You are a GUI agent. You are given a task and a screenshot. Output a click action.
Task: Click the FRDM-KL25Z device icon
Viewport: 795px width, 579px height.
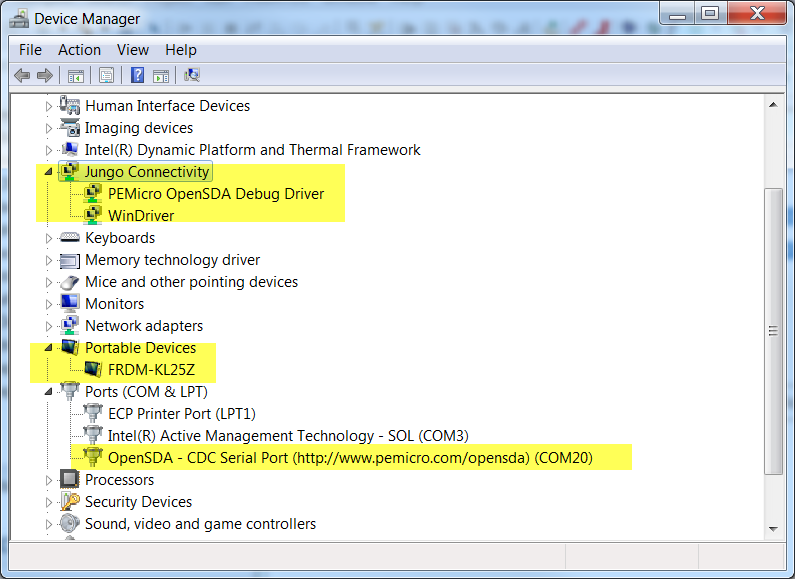coord(92,369)
